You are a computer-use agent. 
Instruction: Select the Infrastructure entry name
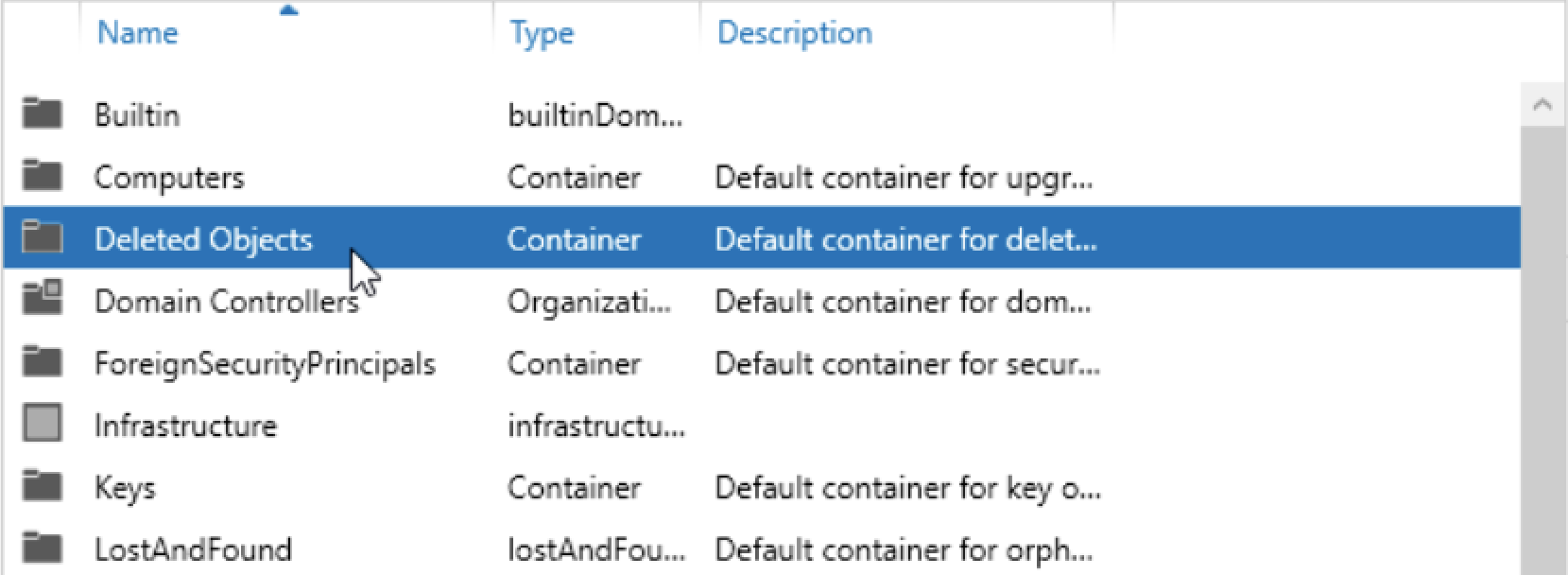point(185,427)
